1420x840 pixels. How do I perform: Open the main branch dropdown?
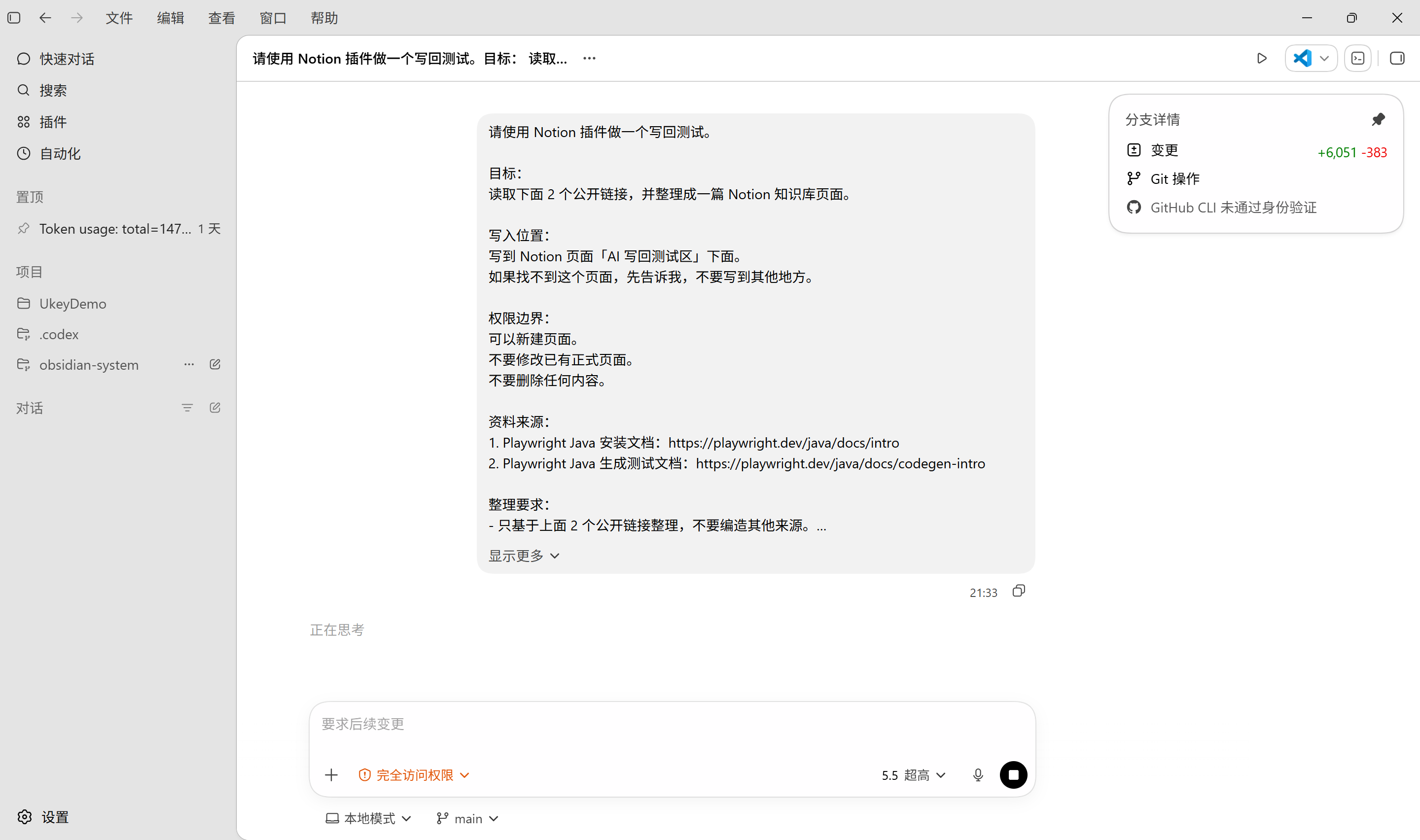(x=467, y=818)
